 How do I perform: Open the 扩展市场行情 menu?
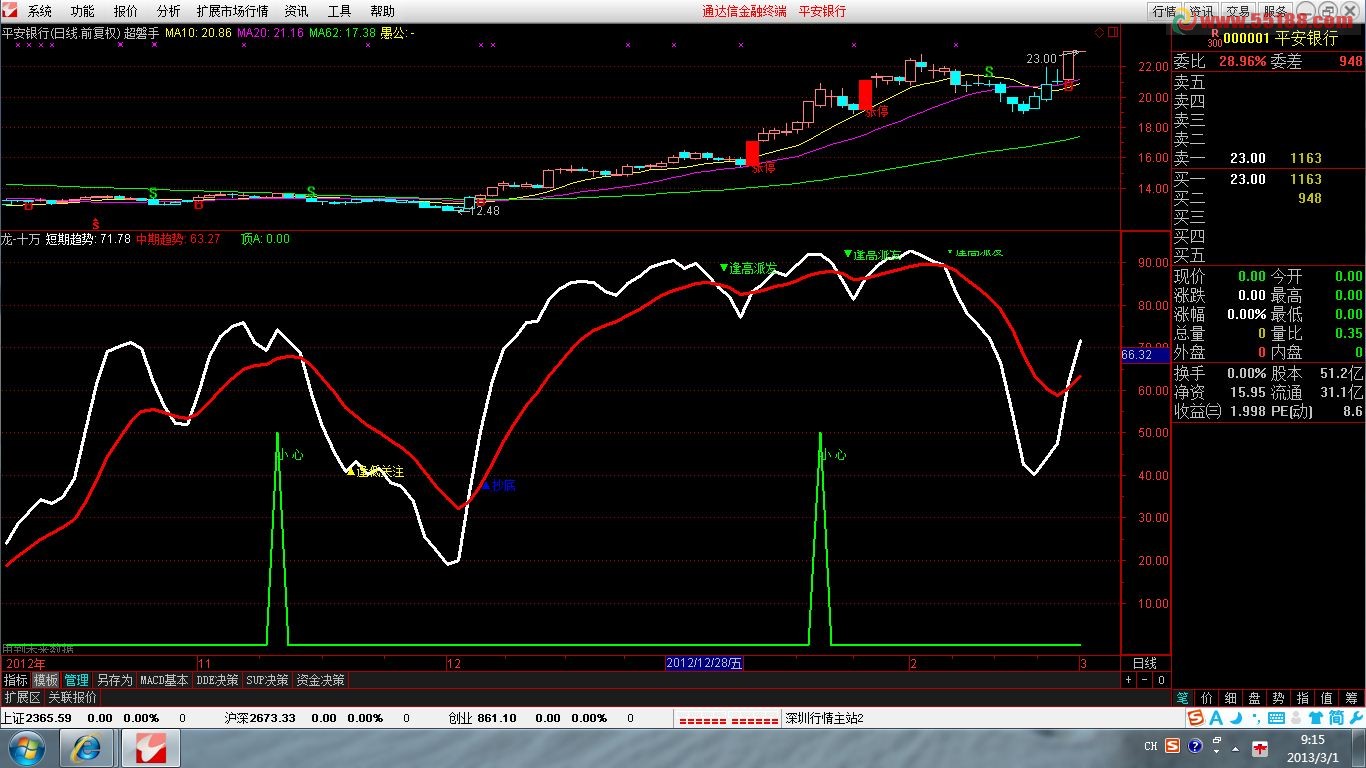pyautogui.click(x=232, y=11)
